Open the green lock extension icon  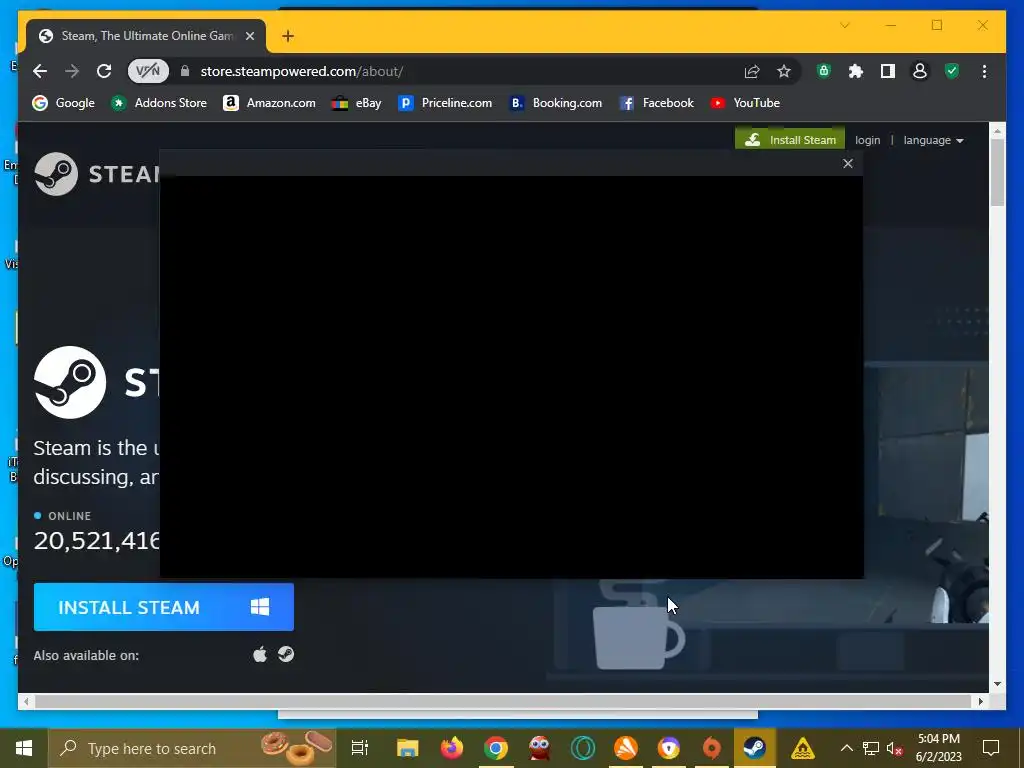(824, 71)
